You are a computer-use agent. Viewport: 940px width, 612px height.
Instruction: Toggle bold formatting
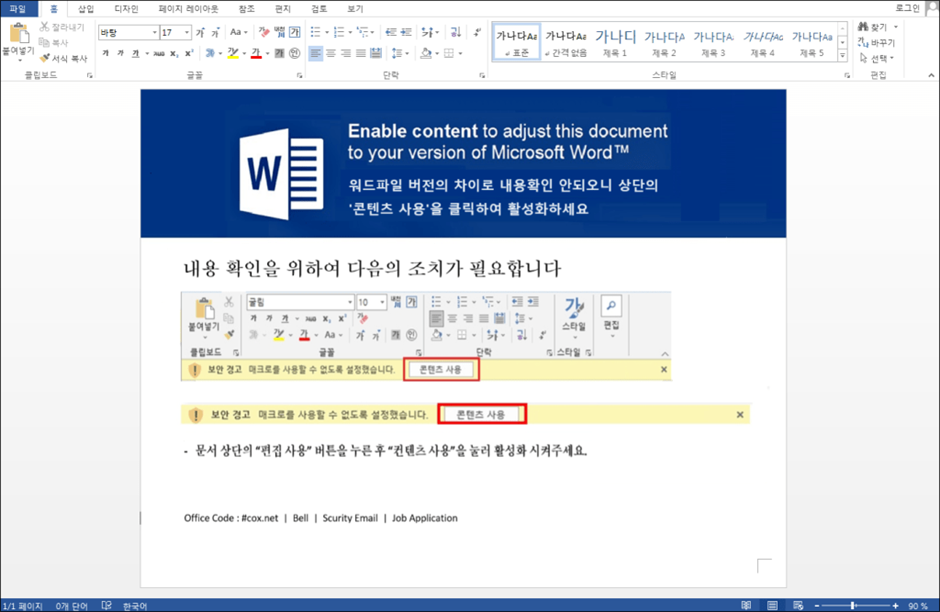point(106,53)
